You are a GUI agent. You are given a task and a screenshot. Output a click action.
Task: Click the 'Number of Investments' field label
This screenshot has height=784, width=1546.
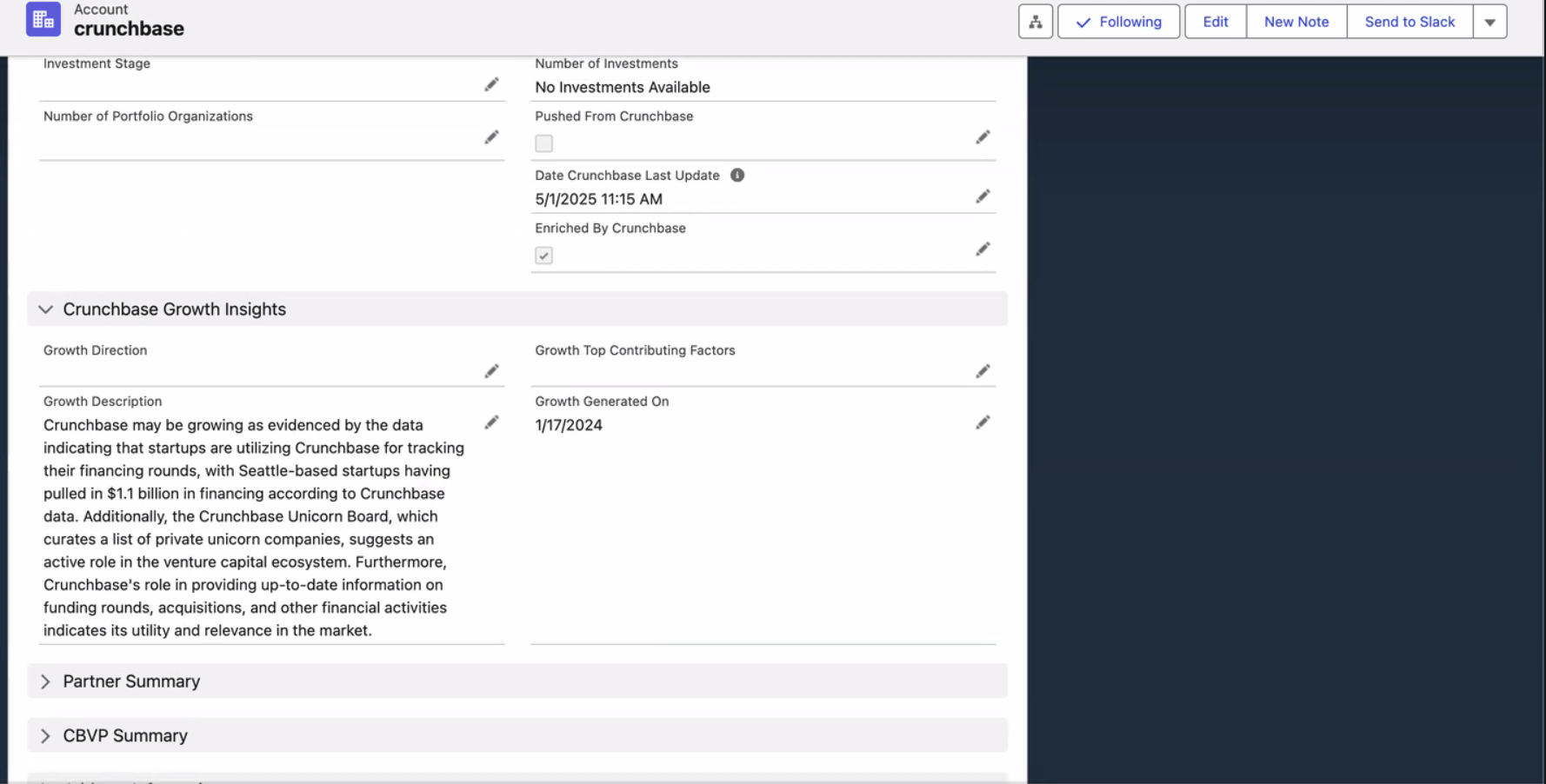click(606, 63)
